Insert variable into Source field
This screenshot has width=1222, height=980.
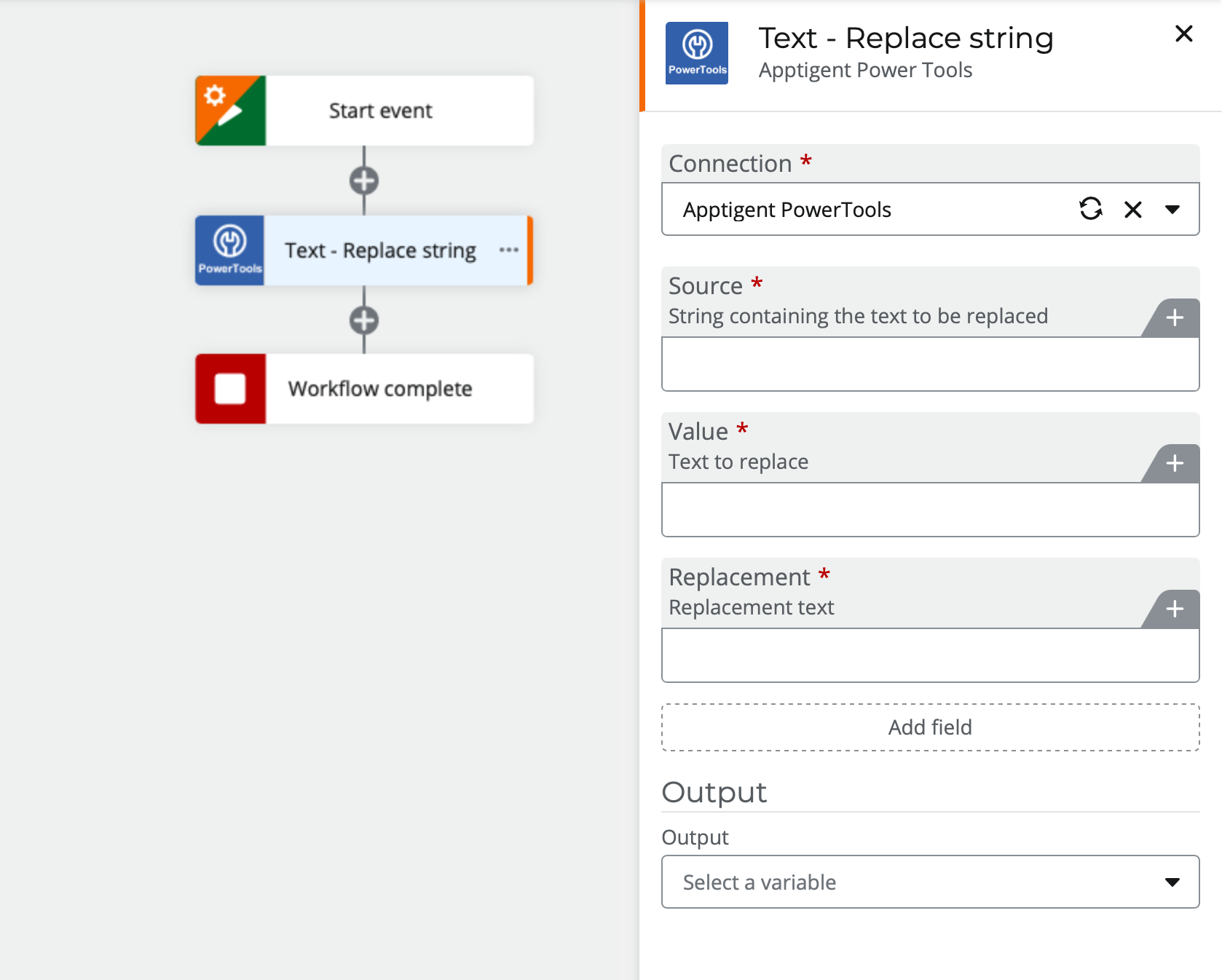click(x=1174, y=317)
